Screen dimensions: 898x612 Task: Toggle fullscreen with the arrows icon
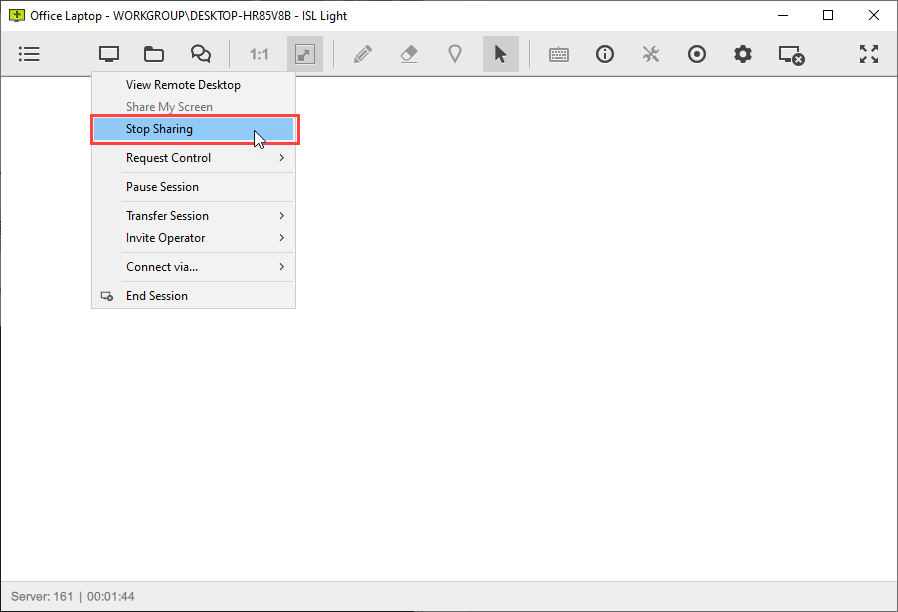[x=869, y=54]
